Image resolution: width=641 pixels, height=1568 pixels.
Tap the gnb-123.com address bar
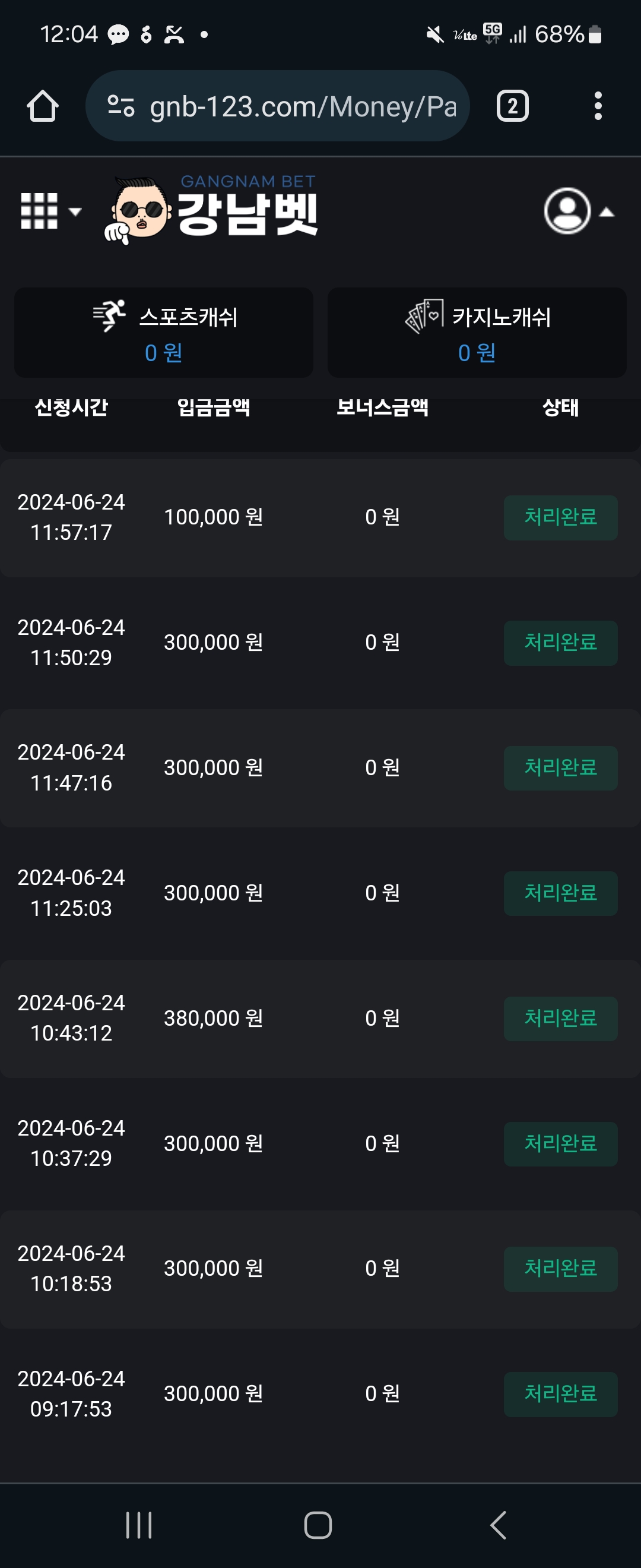(277, 106)
